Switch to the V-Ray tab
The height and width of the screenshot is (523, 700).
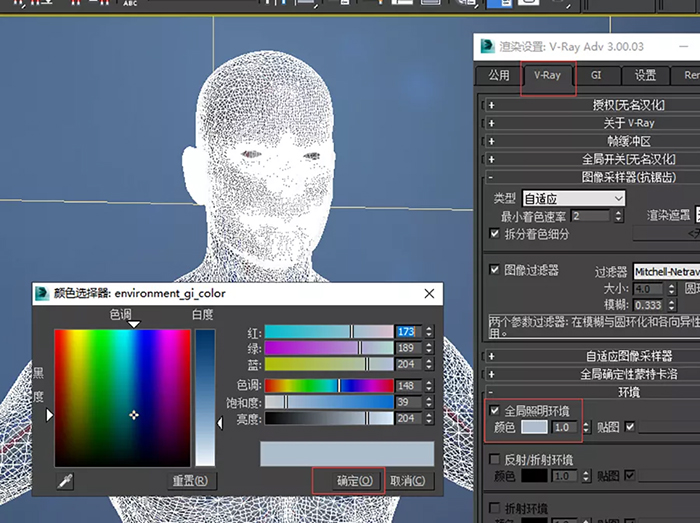point(548,75)
